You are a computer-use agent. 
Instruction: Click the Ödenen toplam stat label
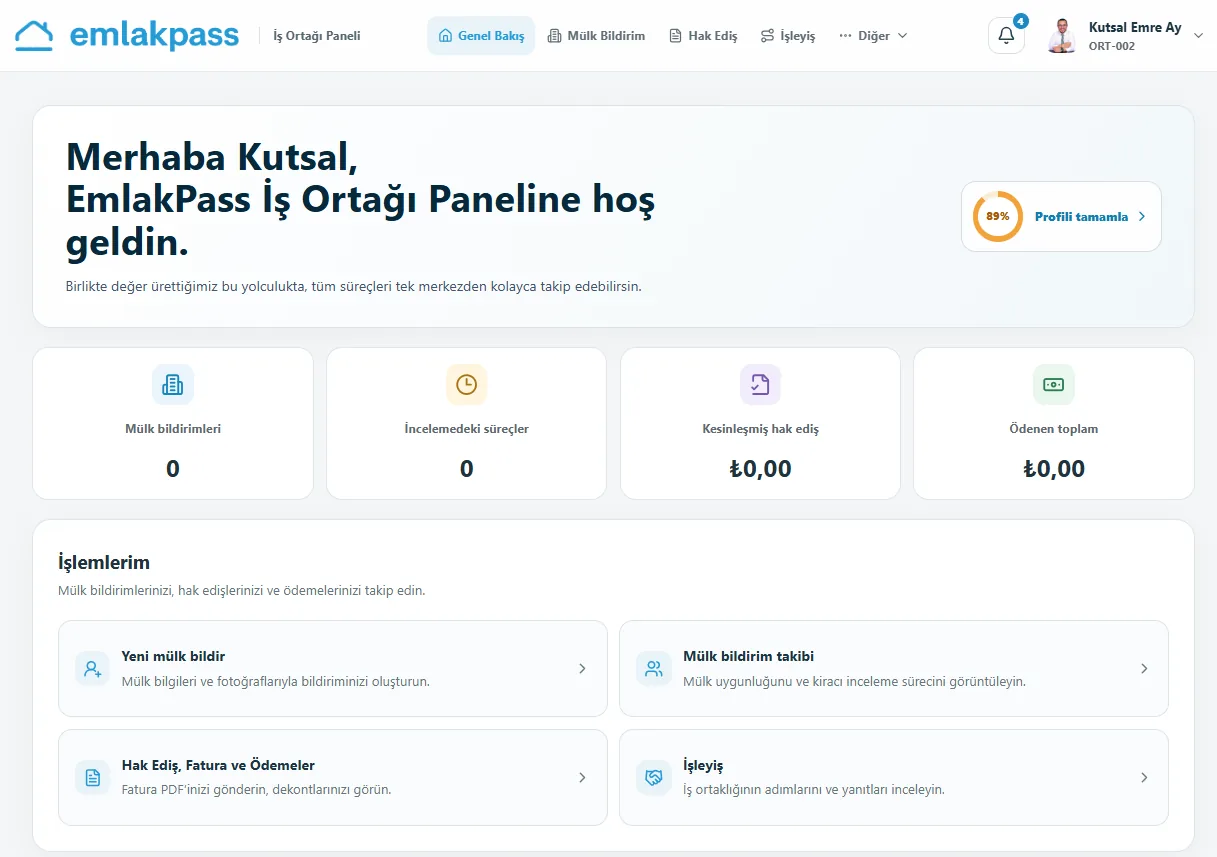tap(1054, 429)
